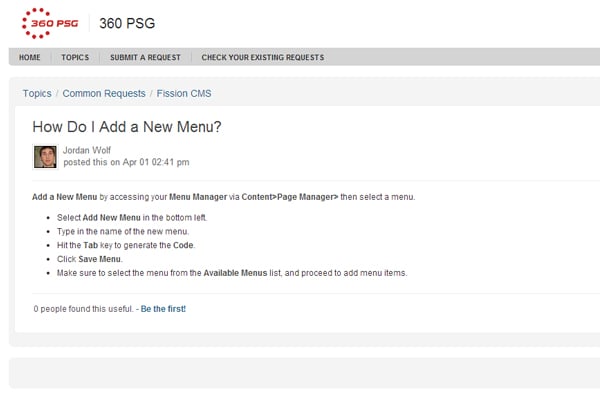Click the 'Available Menus list' bullet line
Viewport: 600px width, 400px height.
(x=232, y=273)
